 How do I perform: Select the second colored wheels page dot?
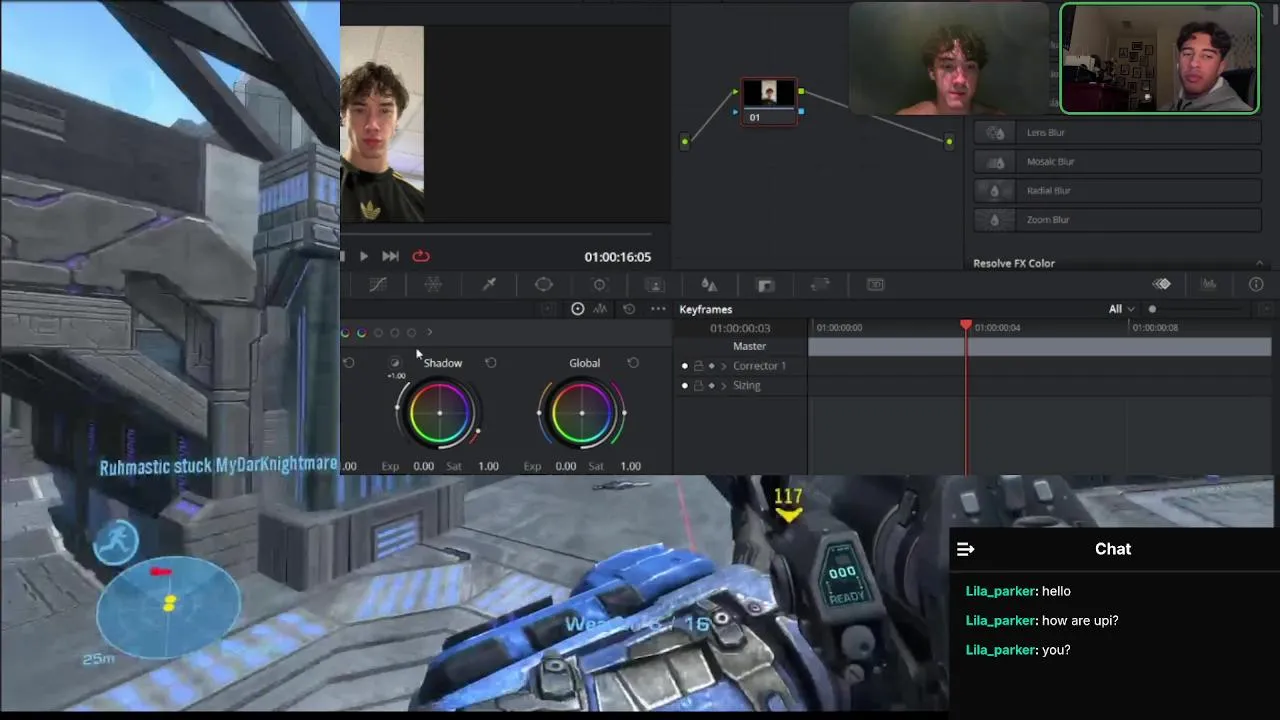click(361, 333)
